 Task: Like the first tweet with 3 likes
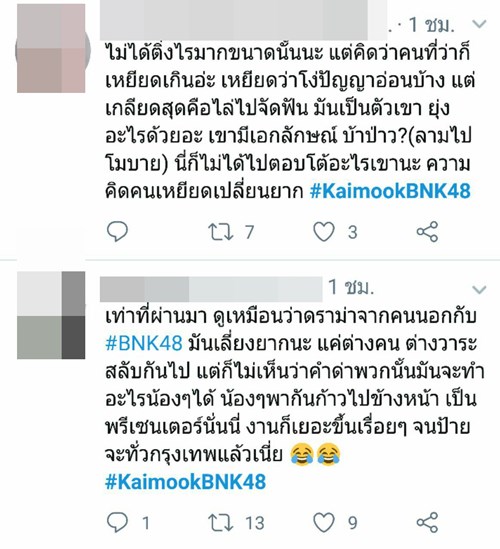[x=324, y=232]
